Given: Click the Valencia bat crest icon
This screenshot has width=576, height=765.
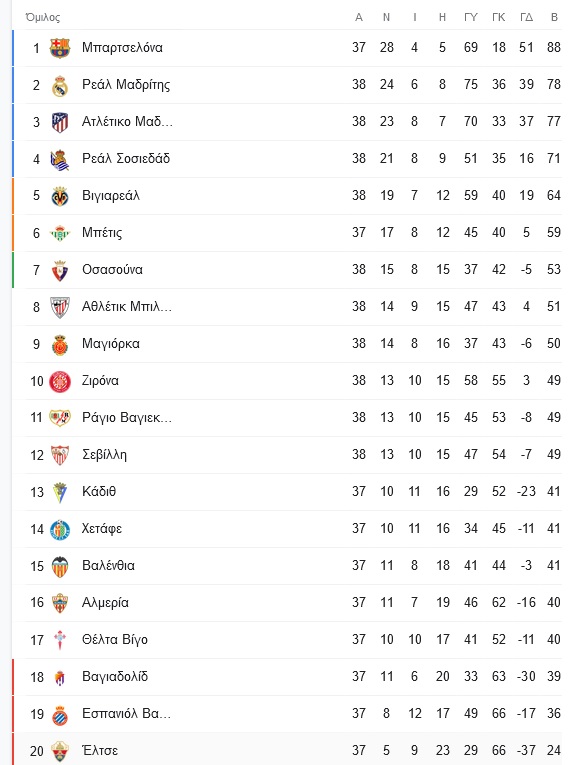Looking at the screenshot, I should click(x=60, y=566).
